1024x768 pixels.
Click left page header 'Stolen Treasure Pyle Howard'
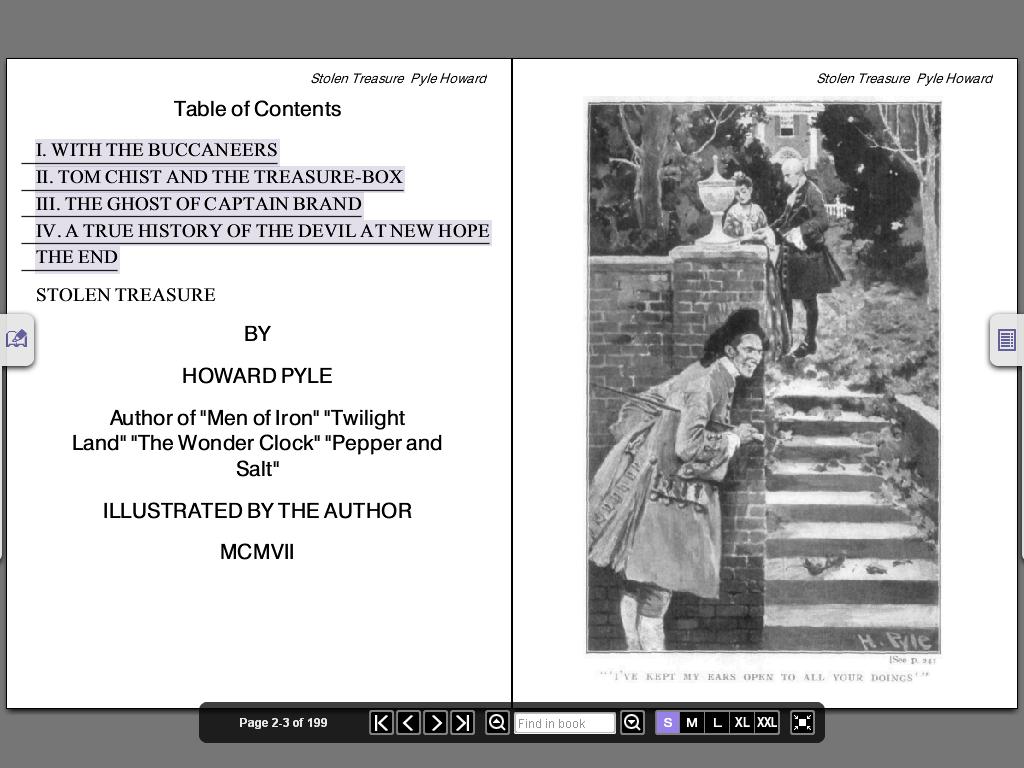point(398,78)
